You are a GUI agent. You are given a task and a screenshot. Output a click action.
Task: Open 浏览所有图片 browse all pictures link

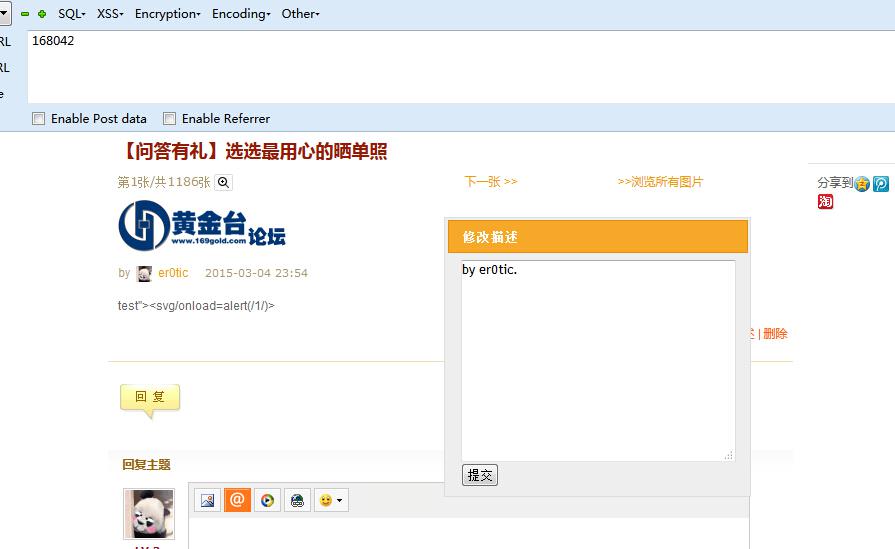pos(660,181)
